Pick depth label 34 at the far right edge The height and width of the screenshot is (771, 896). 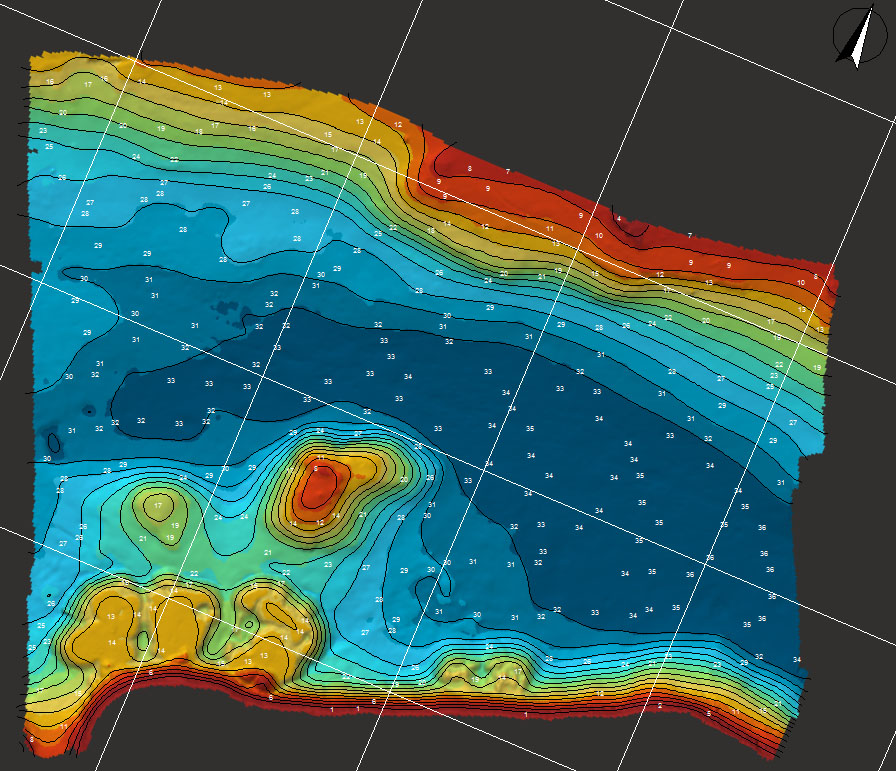(797, 660)
